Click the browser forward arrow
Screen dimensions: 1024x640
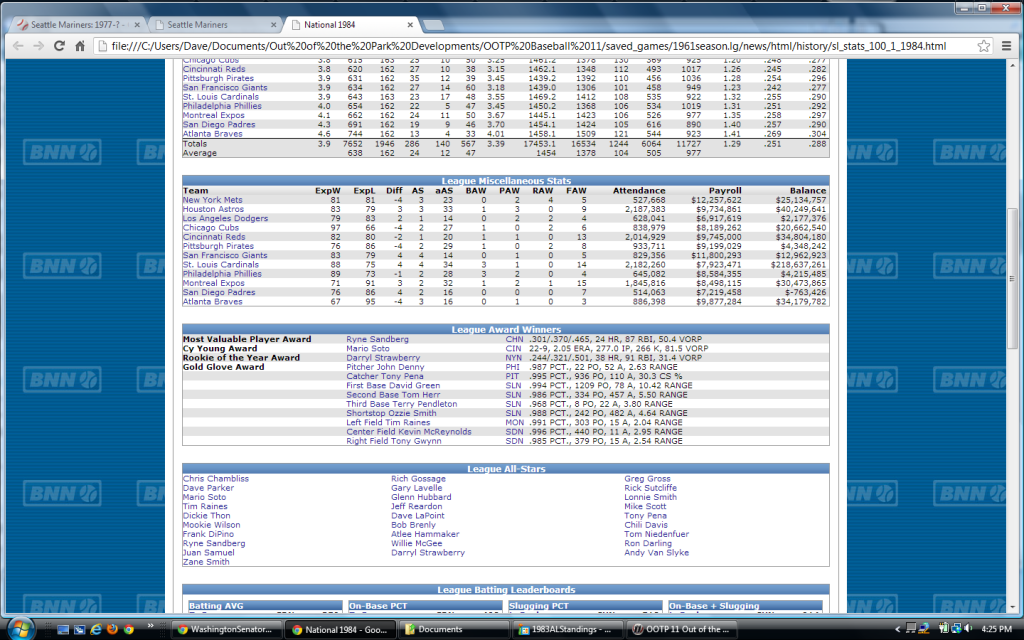pyautogui.click(x=39, y=46)
